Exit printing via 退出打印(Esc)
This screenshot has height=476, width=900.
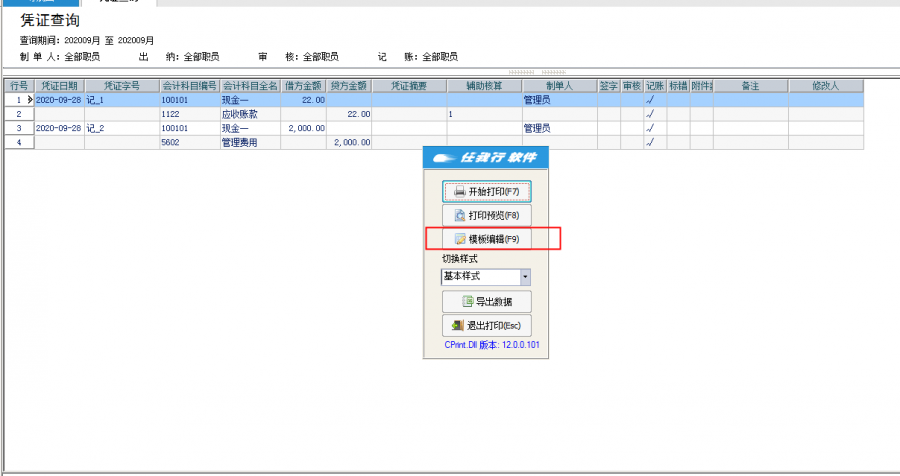tap(487, 326)
